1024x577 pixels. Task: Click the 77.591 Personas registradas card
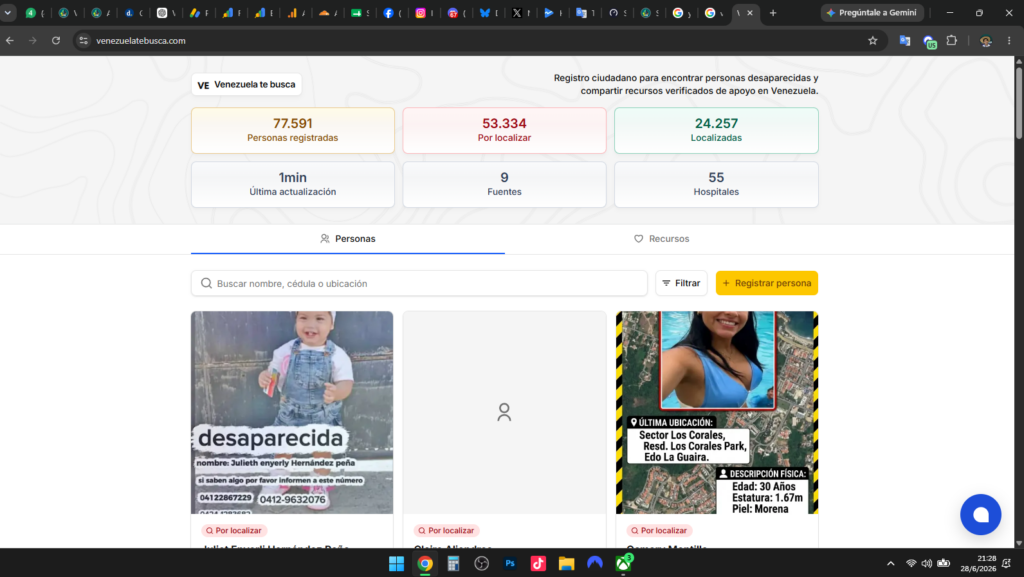click(x=293, y=131)
